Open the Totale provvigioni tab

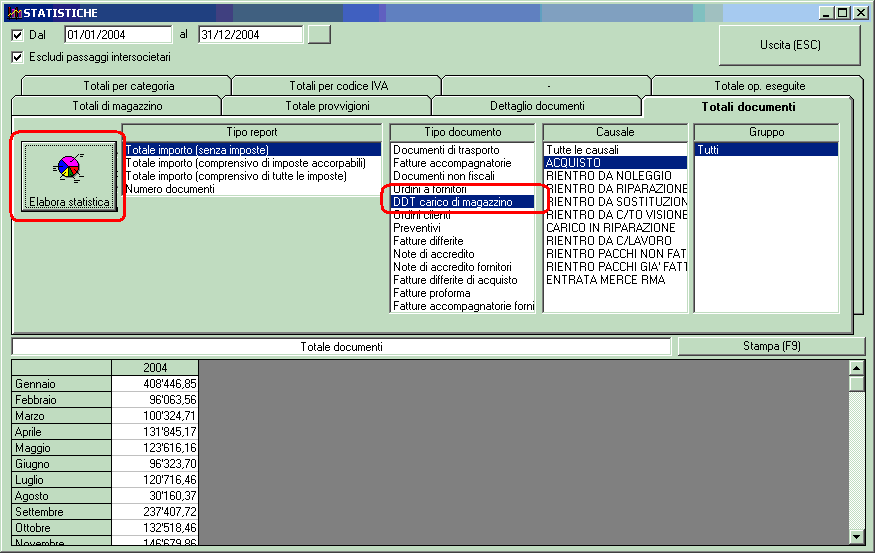pos(327,106)
